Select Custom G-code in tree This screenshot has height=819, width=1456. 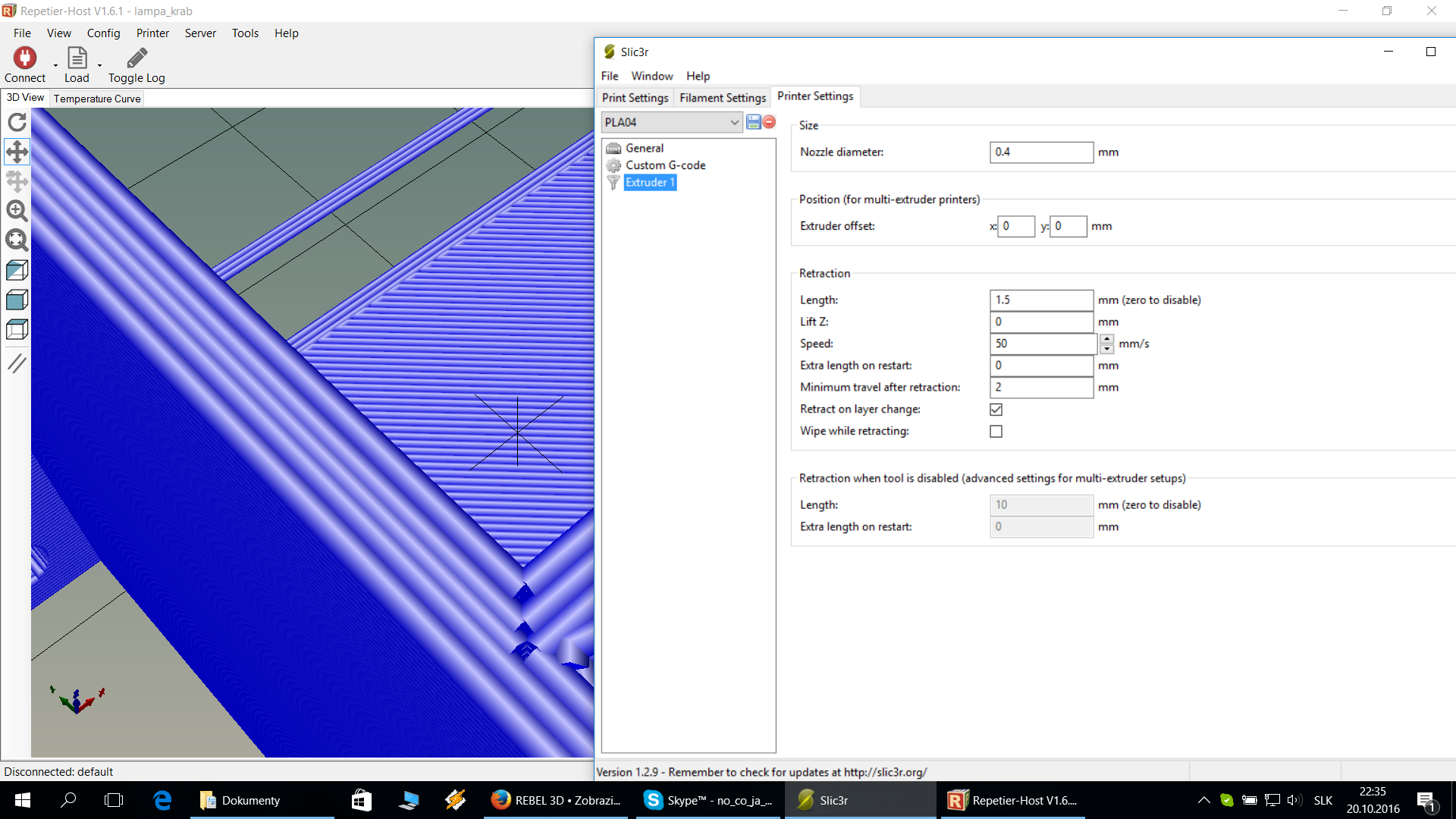665,165
